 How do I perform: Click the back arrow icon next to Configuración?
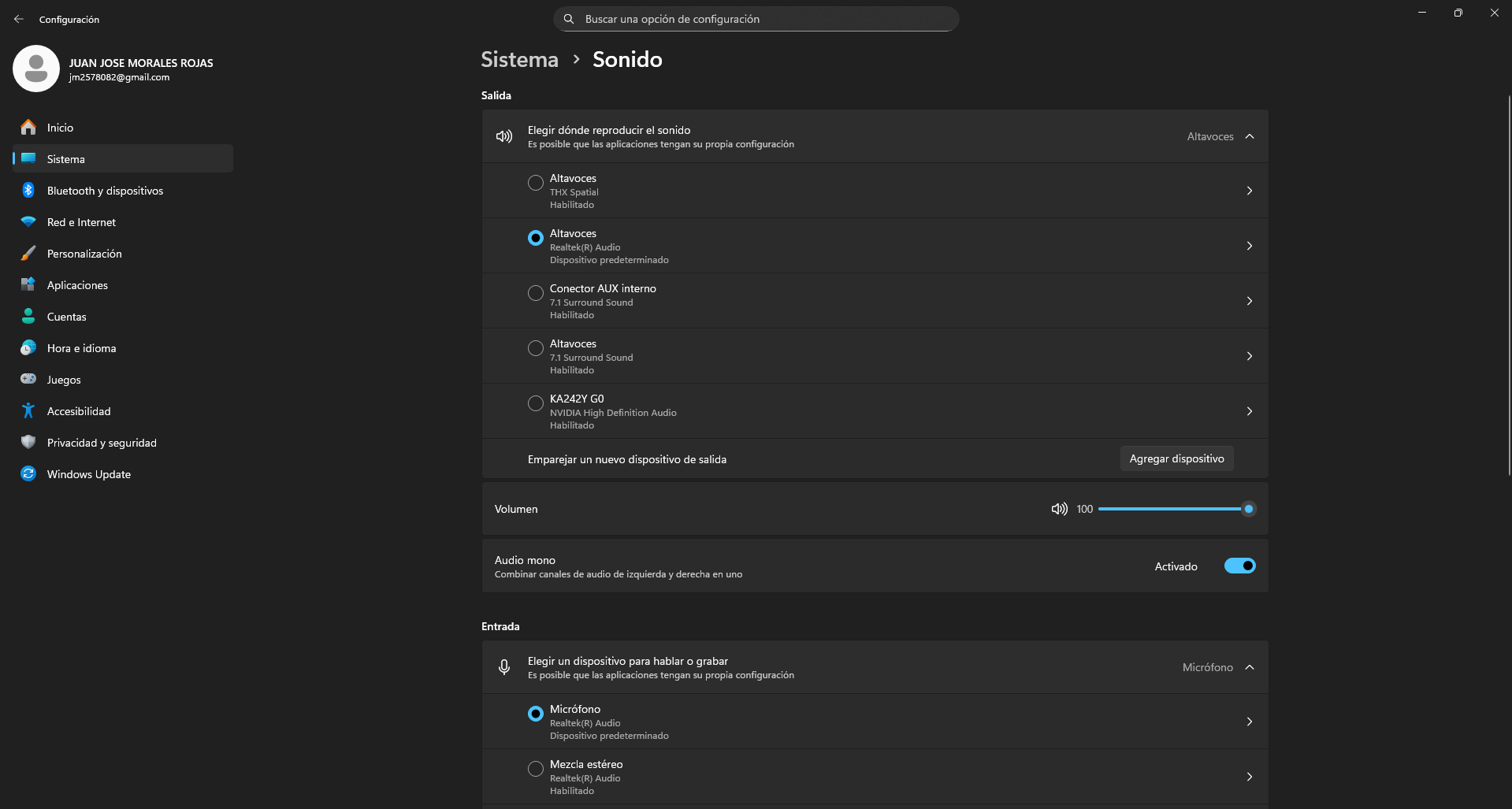tap(19, 19)
